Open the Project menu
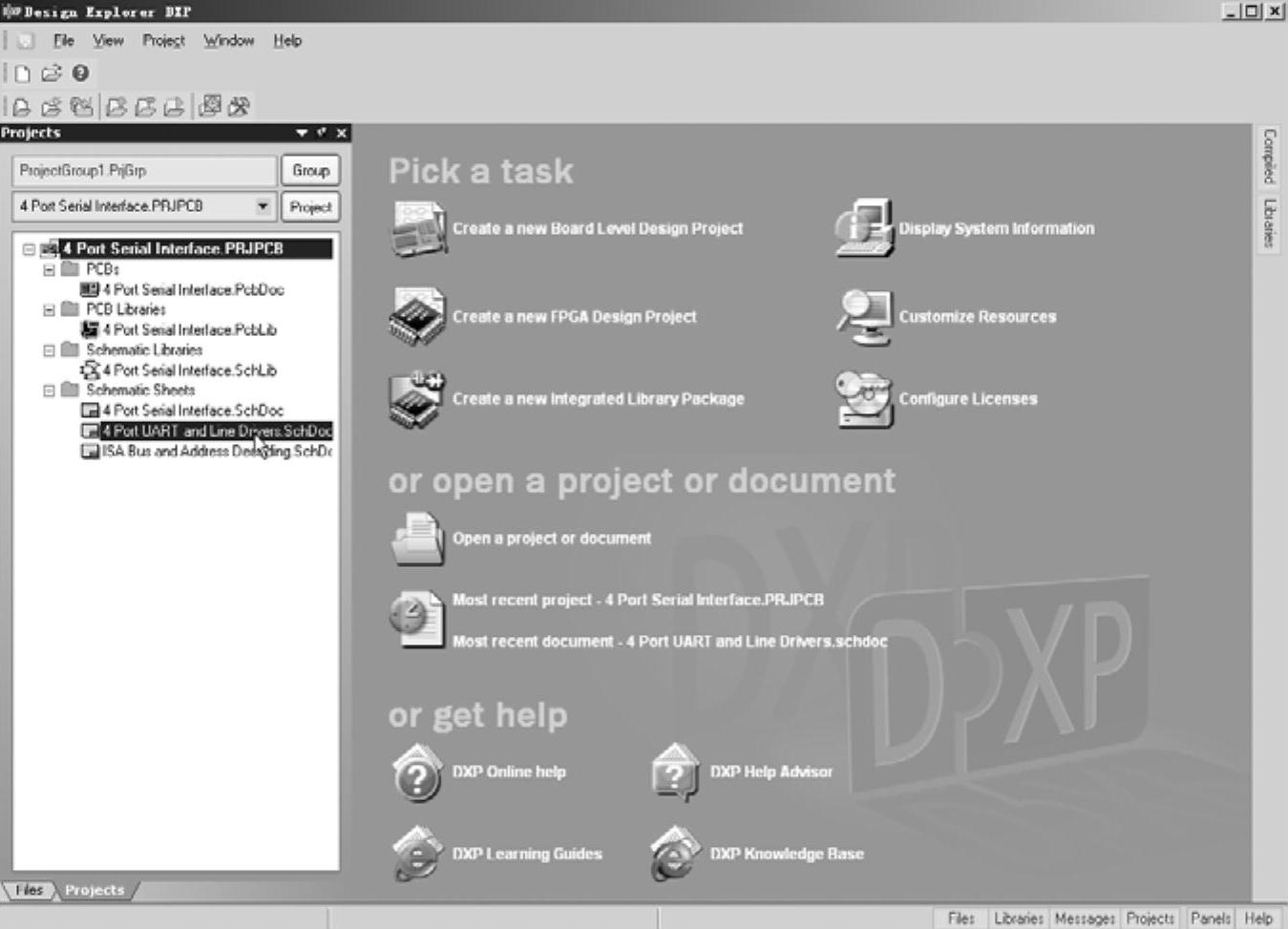1288x929 pixels. point(163,40)
